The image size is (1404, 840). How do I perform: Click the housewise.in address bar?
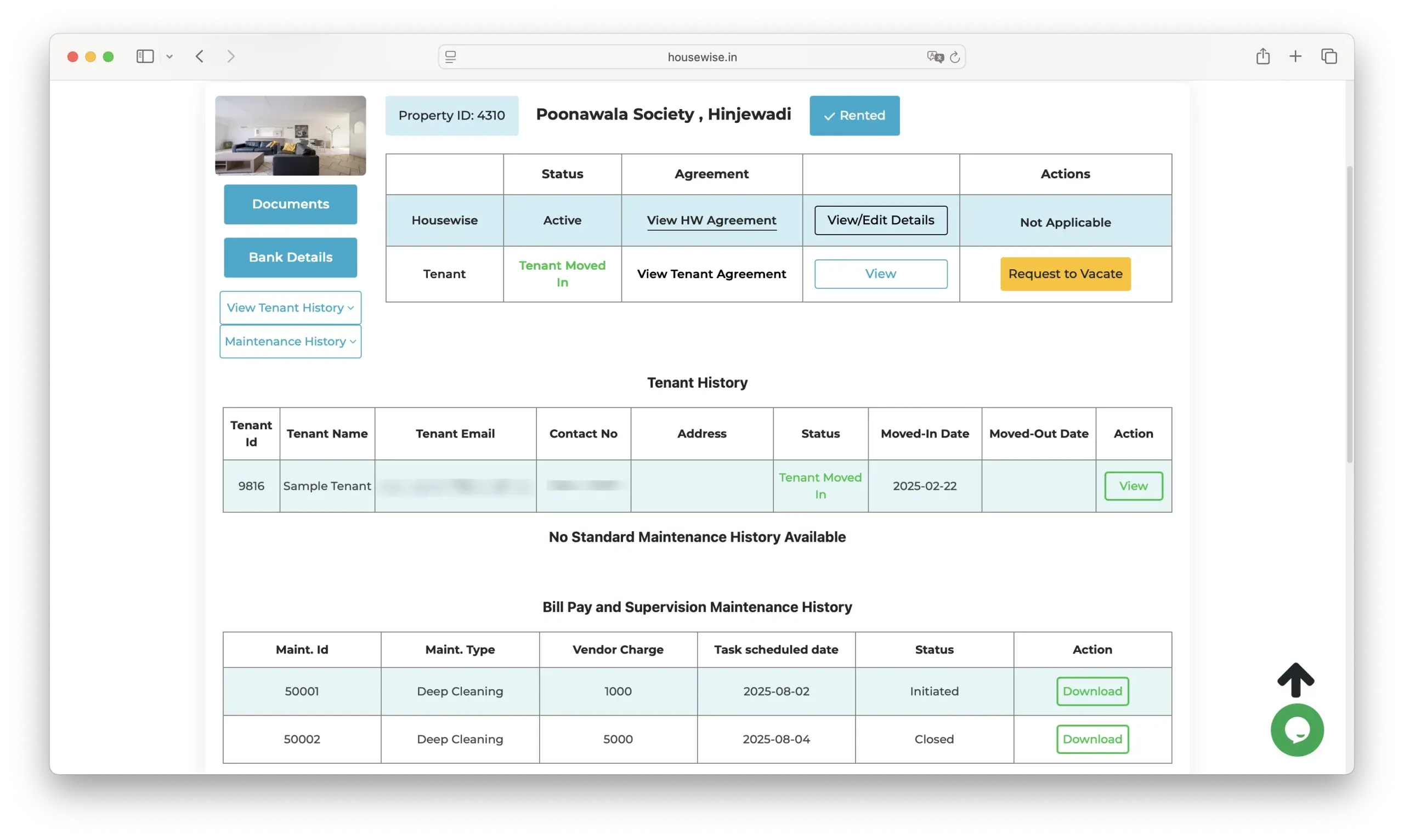pos(701,57)
